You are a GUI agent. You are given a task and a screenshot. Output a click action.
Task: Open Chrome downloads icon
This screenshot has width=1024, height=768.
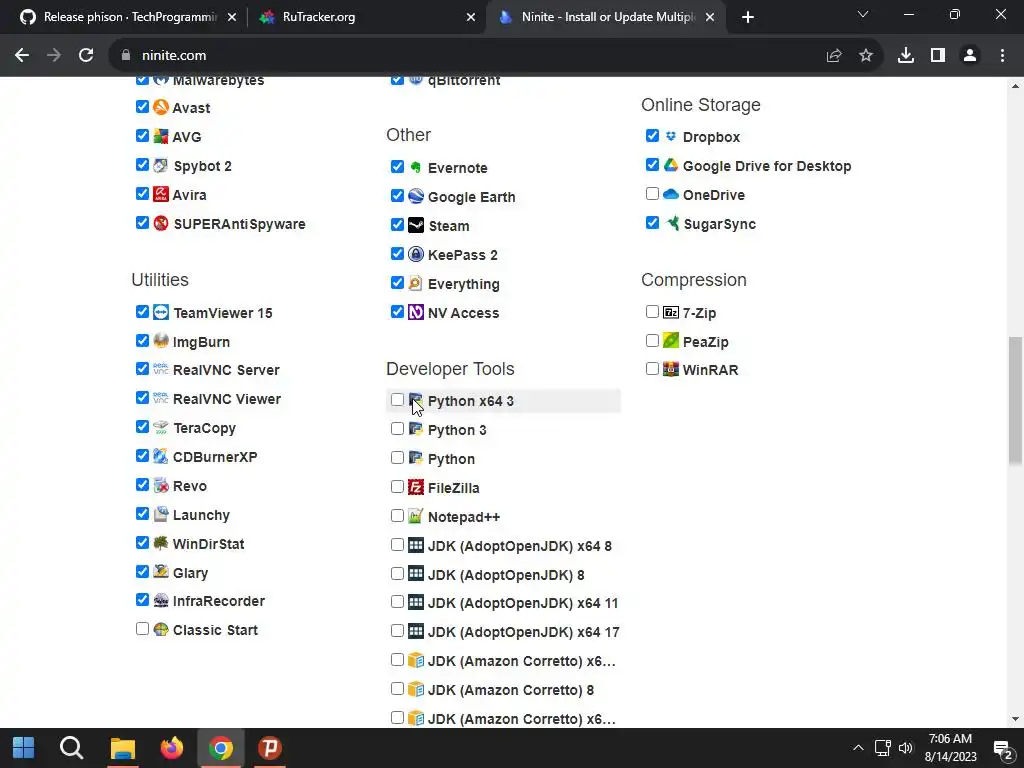(x=906, y=56)
